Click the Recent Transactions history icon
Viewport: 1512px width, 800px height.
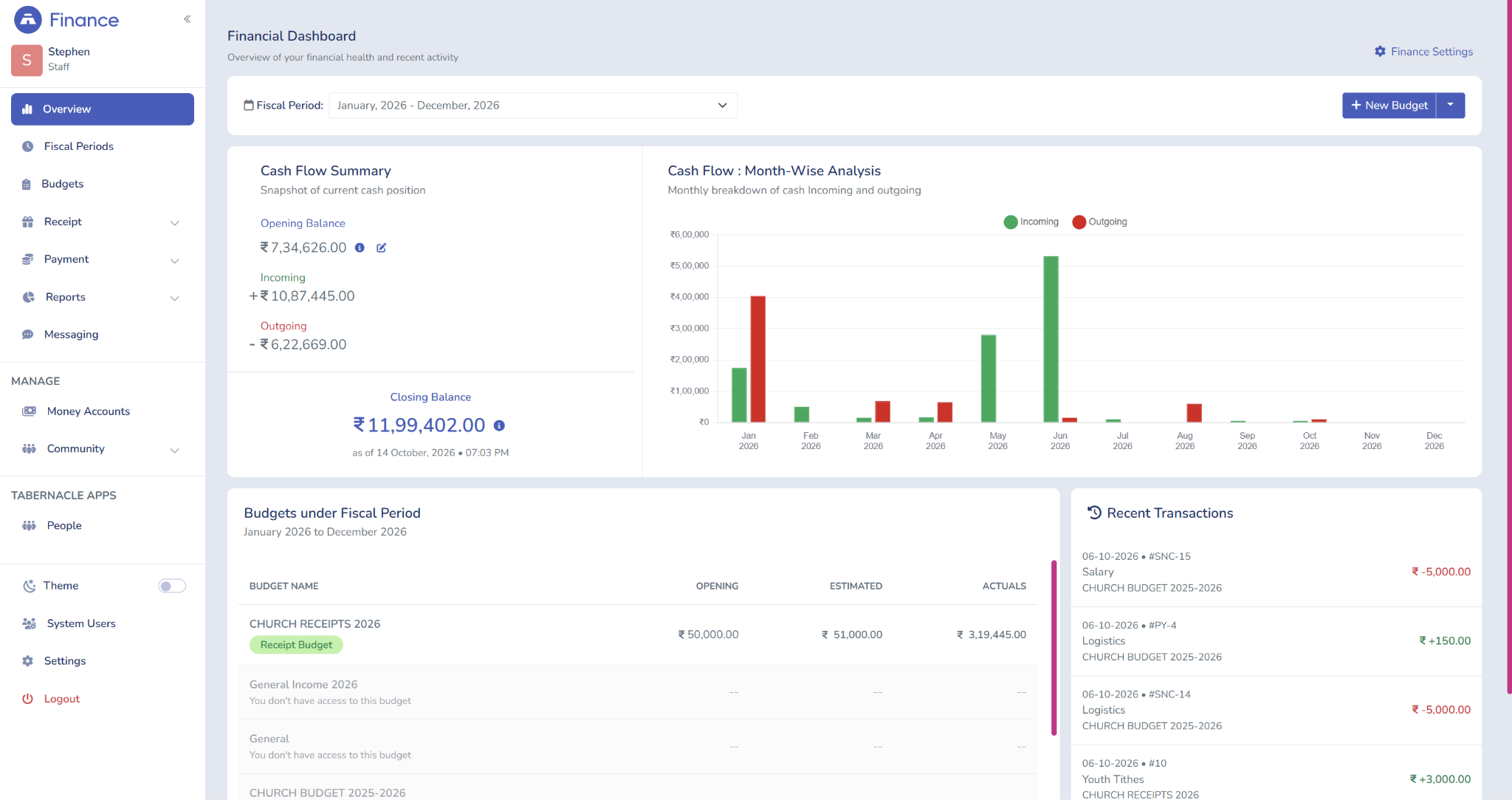tap(1094, 513)
